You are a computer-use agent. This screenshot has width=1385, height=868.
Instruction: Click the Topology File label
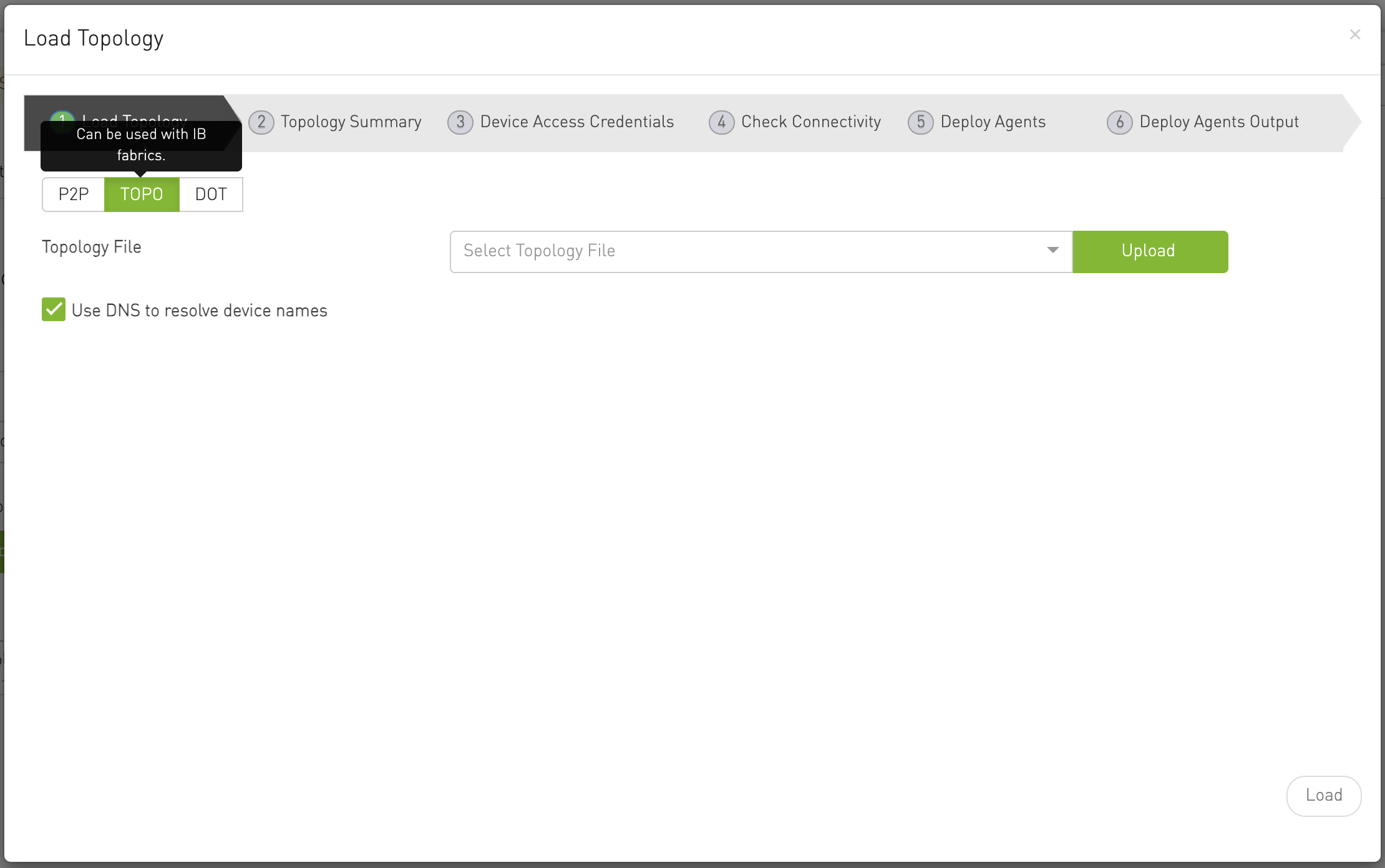coord(92,248)
